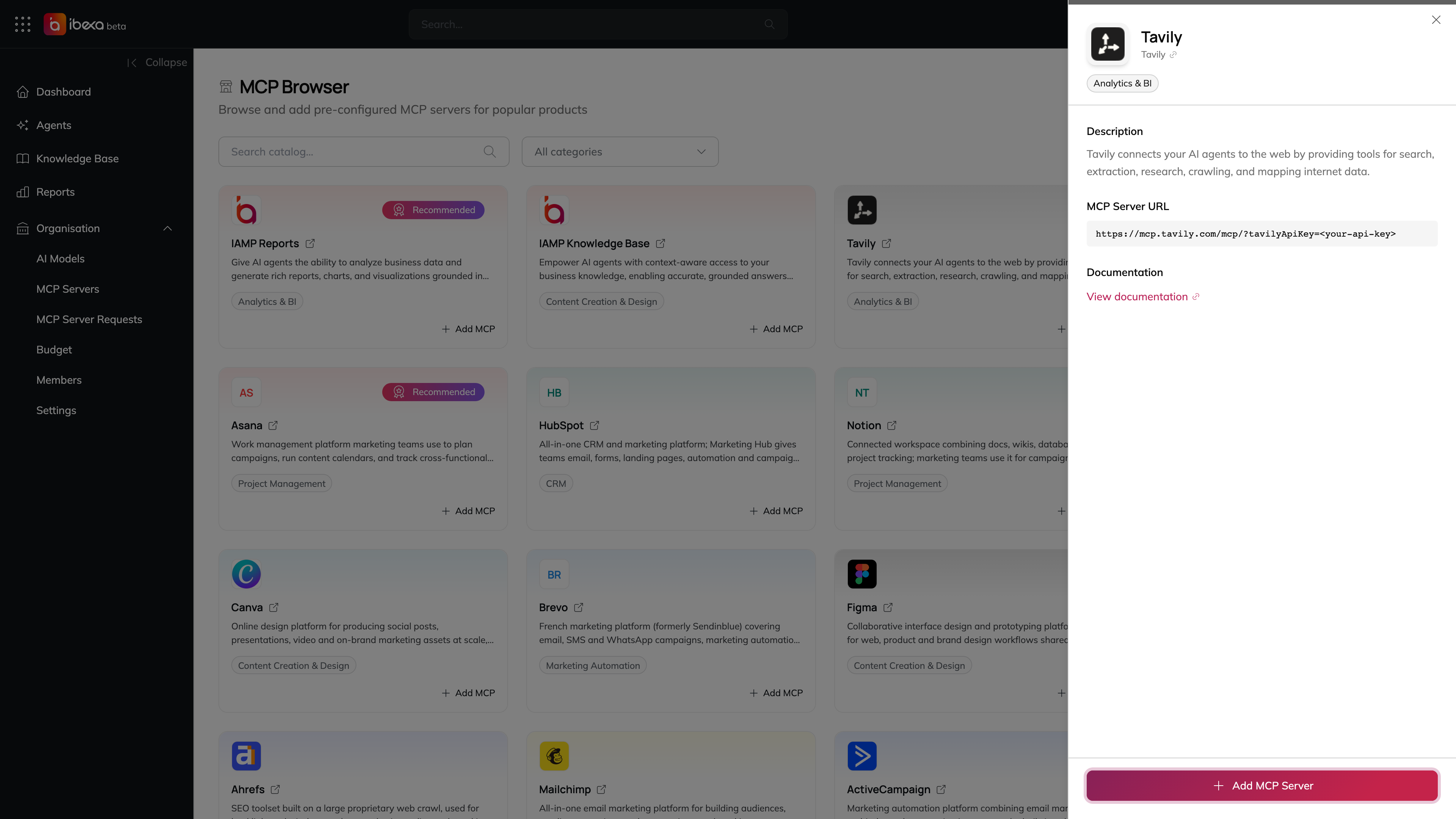Image resolution: width=1456 pixels, height=819 pixels.
Task: Add MCP for HubSpot card
Action: coord(776,511)
